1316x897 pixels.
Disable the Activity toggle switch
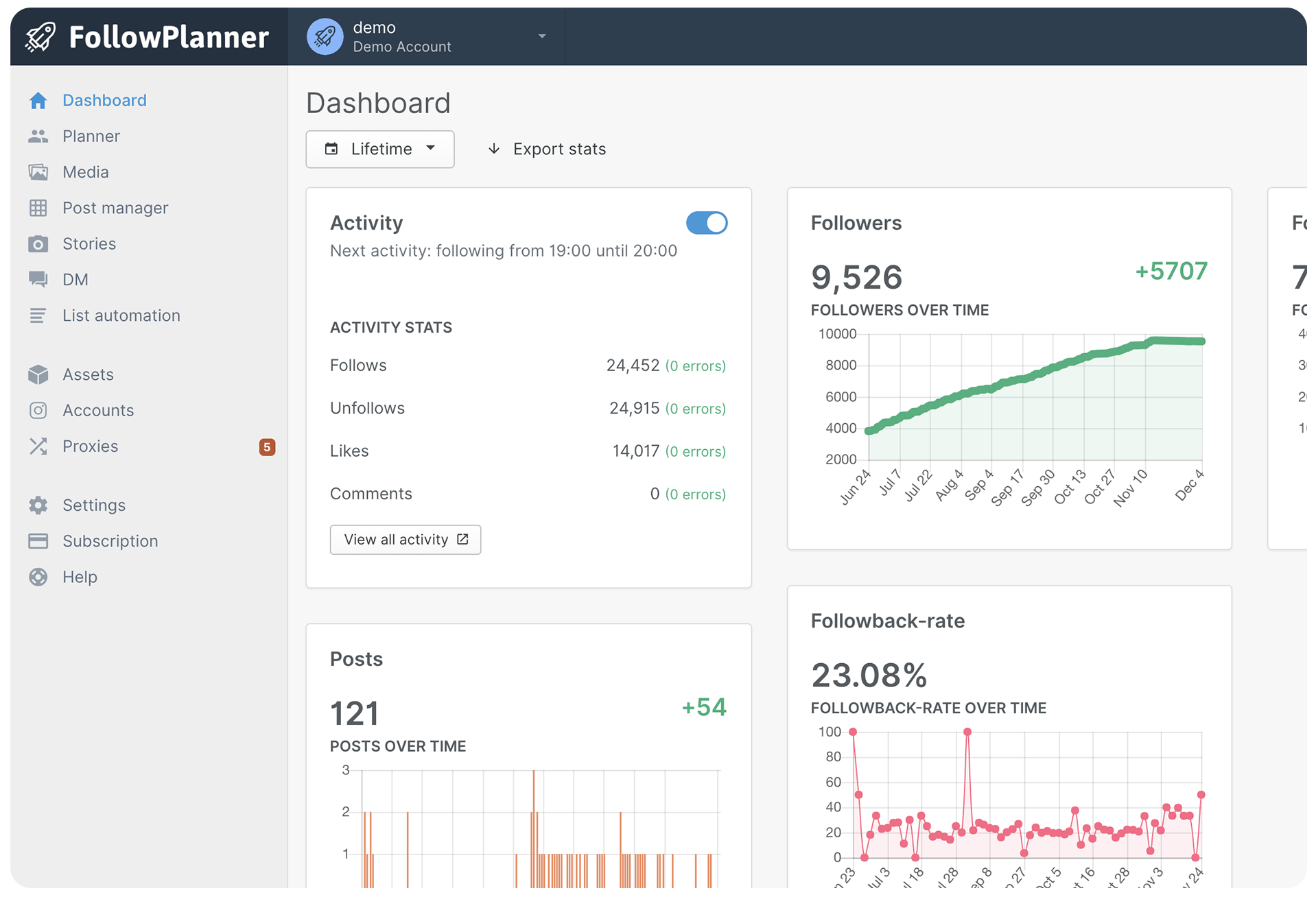pyautogui.click(x=707, y=223)
